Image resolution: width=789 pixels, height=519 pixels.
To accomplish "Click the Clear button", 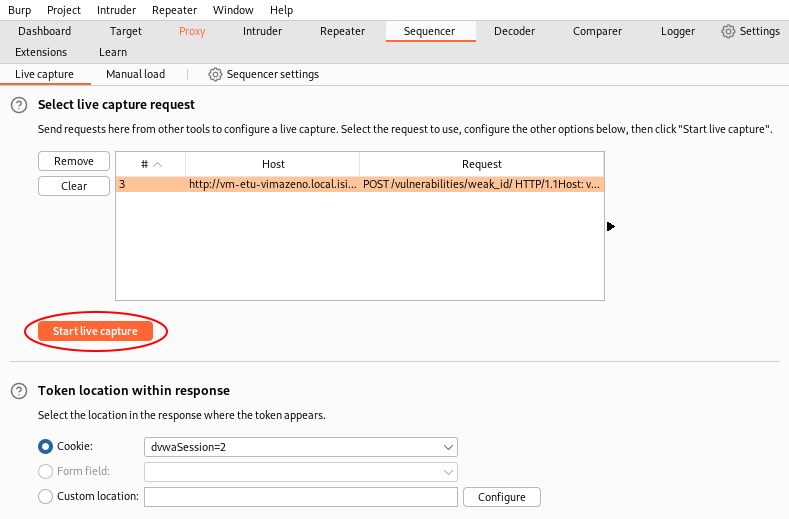I will coord(74,186).
